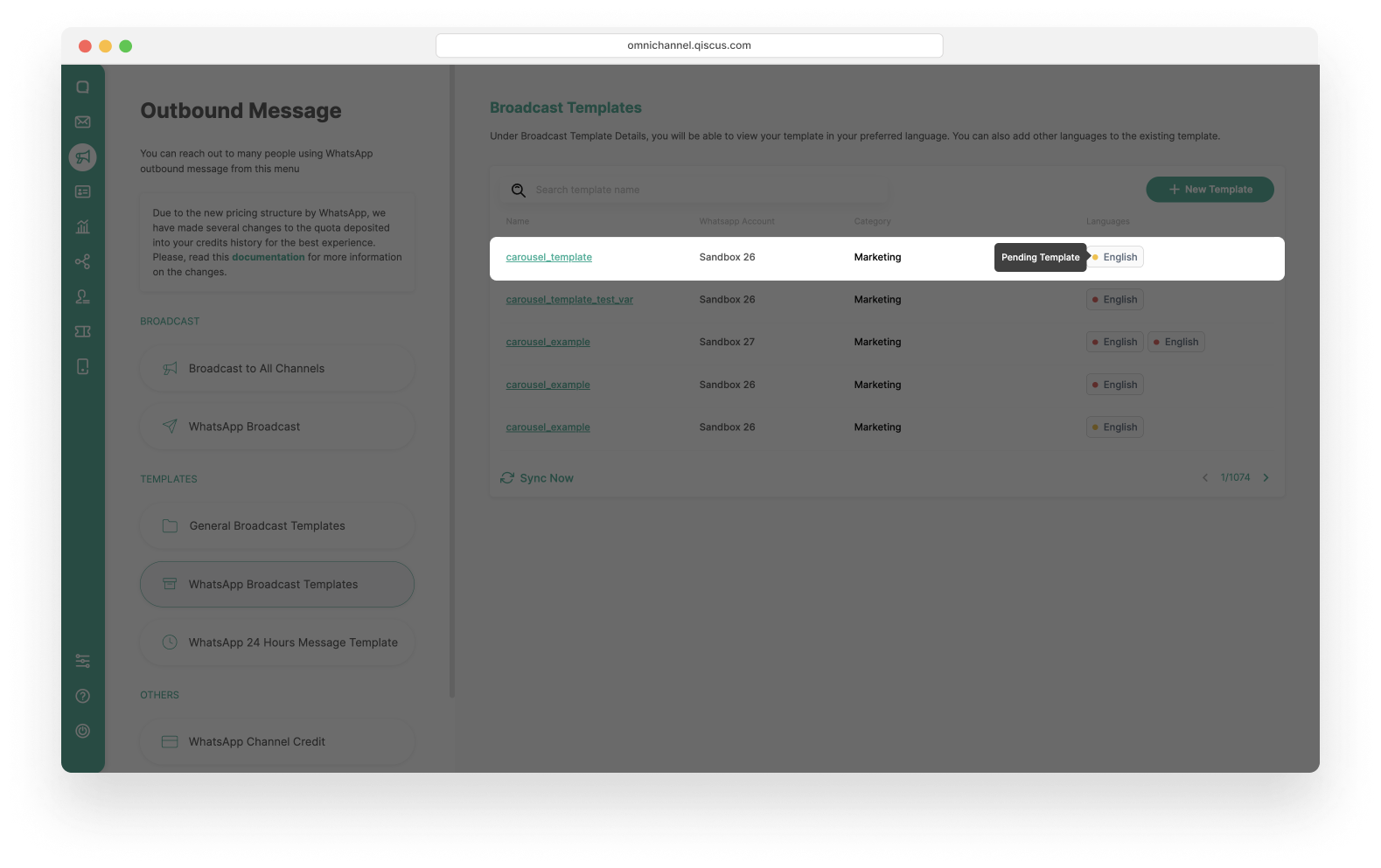Open WhatsApp Channel Credit
The image size is (1381, 868).
(x=277, y=742)
